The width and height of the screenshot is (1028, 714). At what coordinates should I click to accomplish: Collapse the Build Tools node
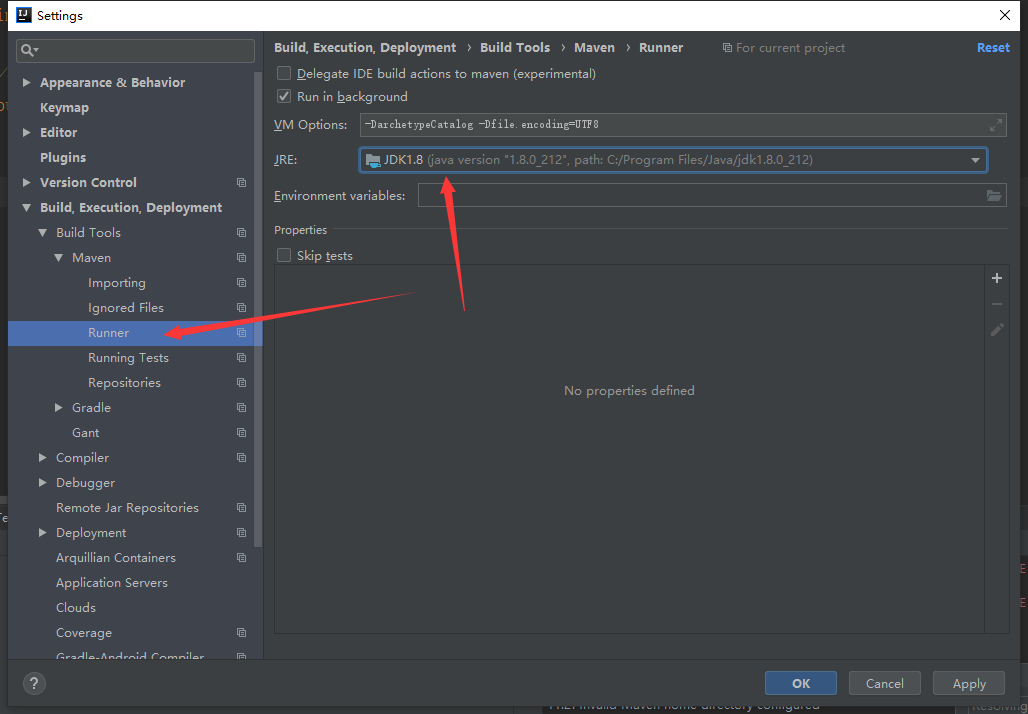[43, 232]
